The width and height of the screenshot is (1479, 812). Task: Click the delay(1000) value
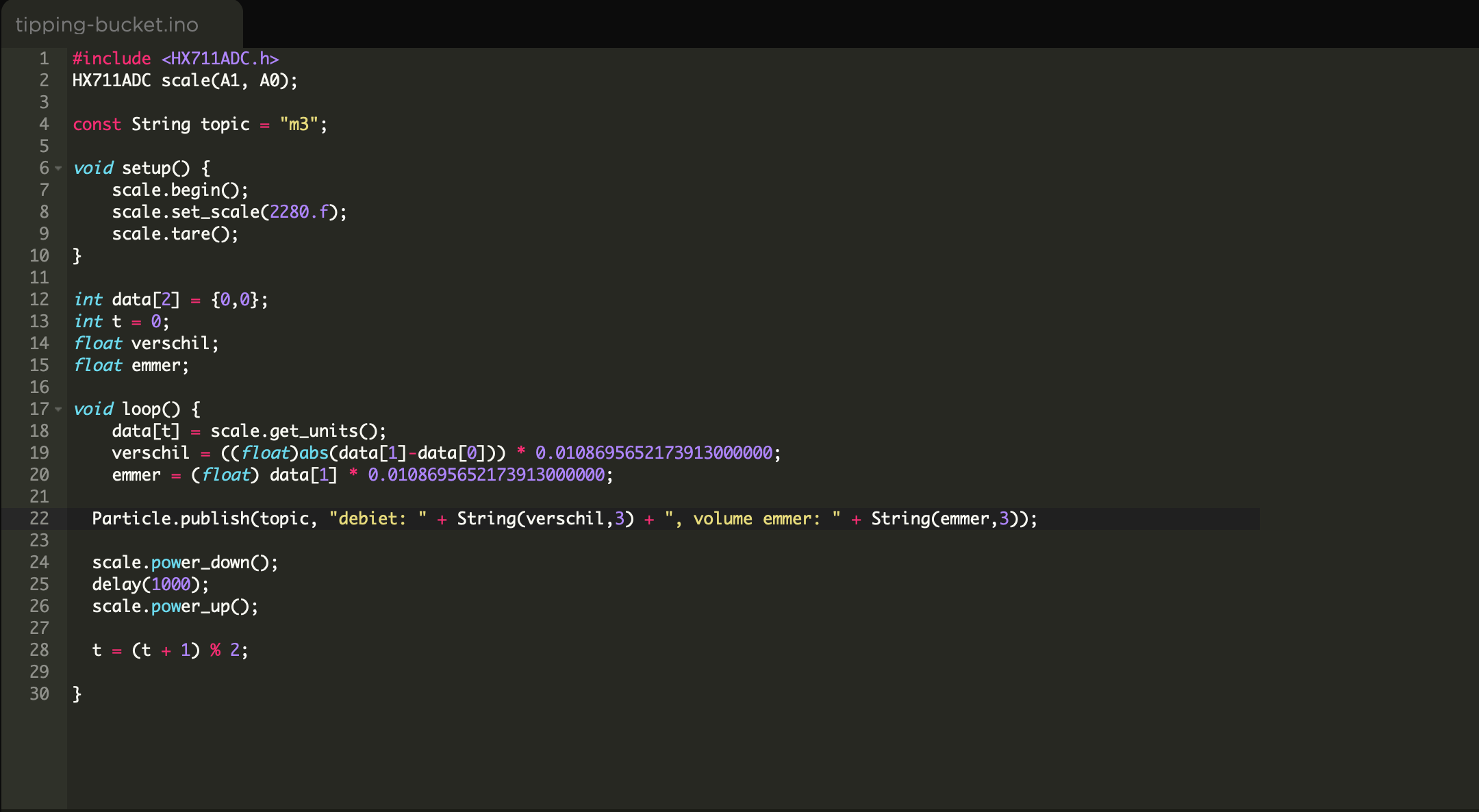click(170, 585)
